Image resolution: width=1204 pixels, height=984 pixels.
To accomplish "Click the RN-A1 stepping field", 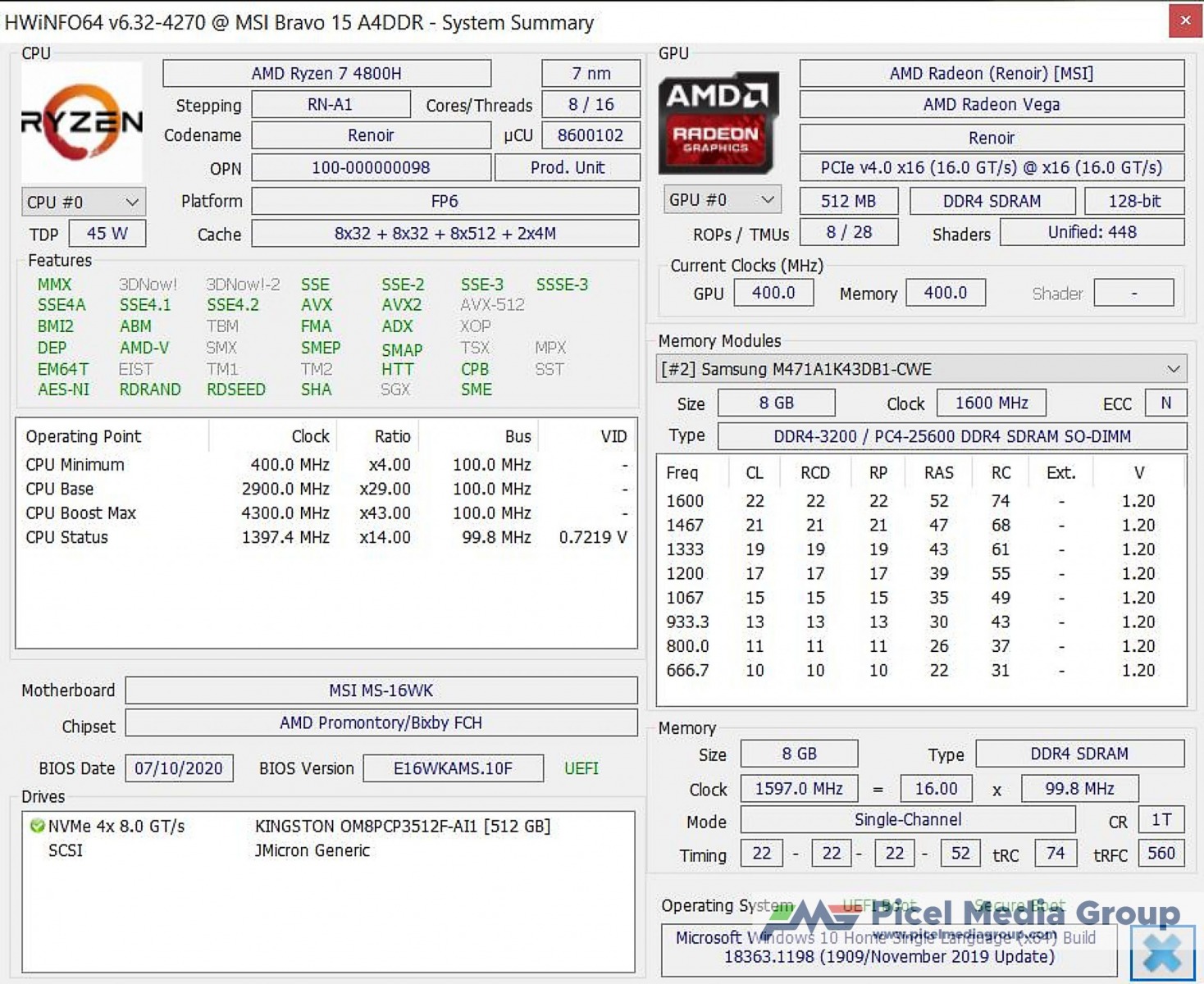I will click(x=331, y=104).
